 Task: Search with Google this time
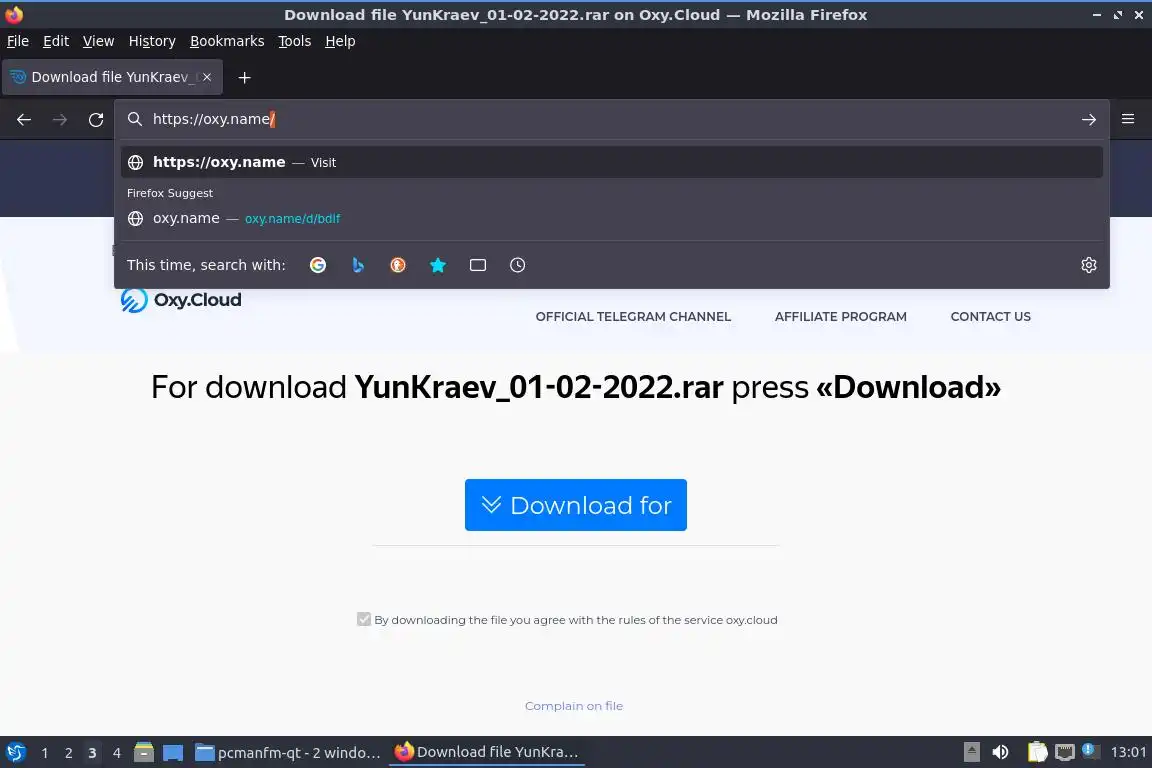pos(318,265)
